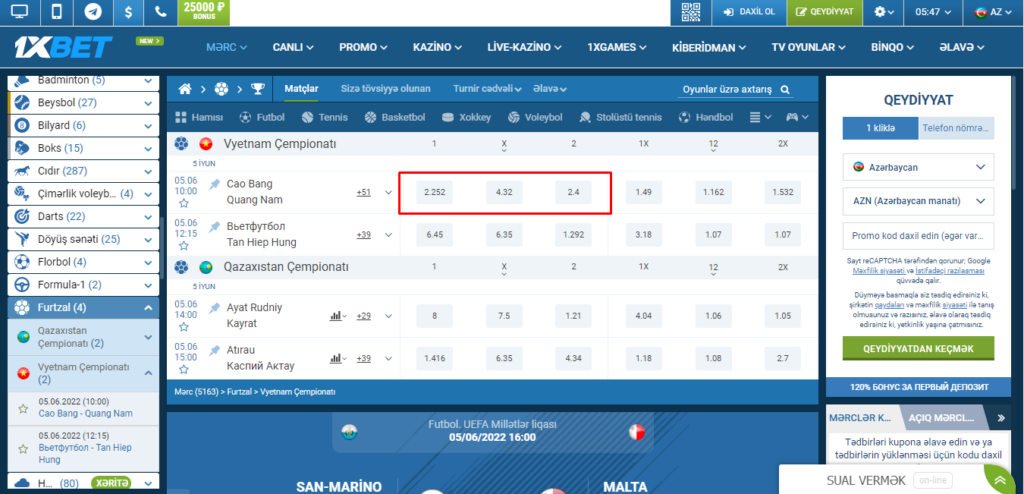Open the desktop app icon
The image size is (1024, 494).
pos(20,12)
